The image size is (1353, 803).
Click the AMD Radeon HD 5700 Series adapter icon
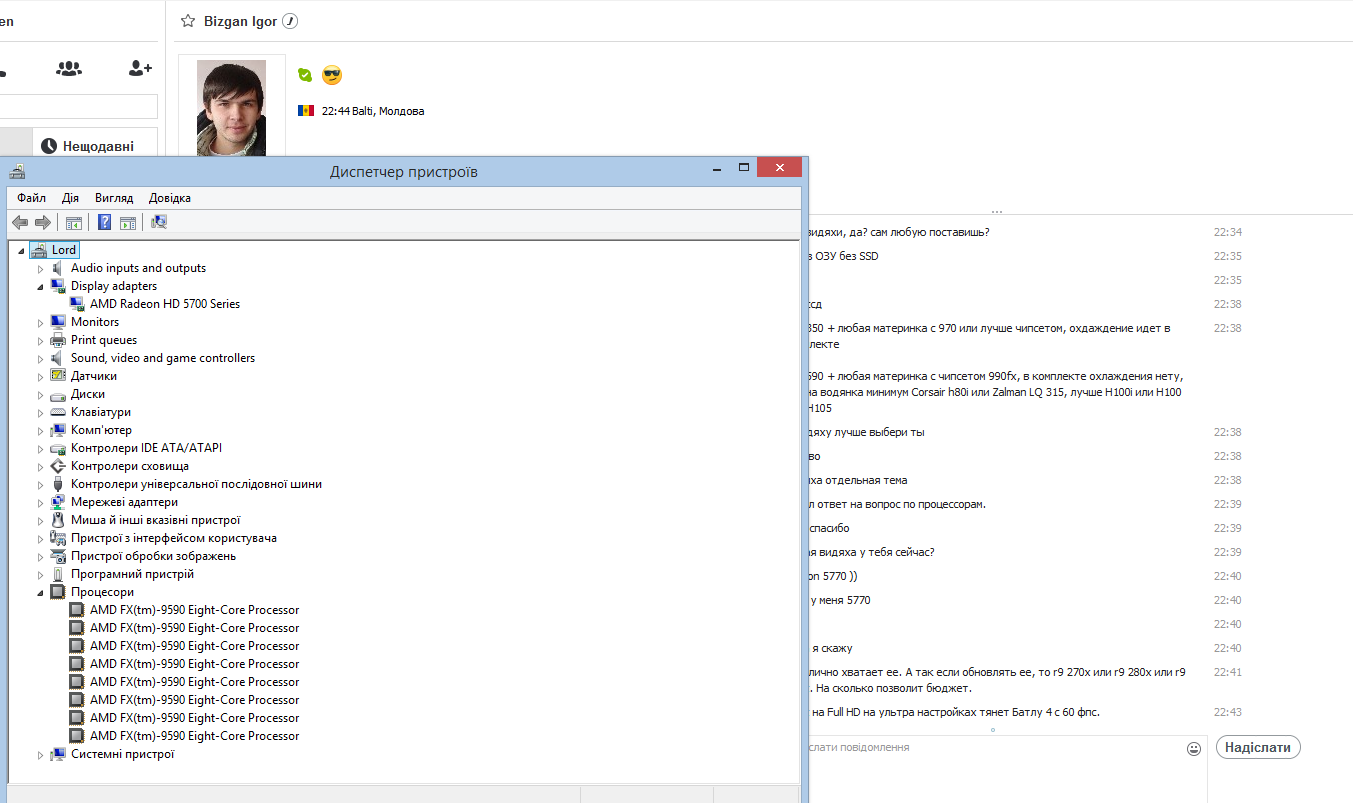coord(77,304)
